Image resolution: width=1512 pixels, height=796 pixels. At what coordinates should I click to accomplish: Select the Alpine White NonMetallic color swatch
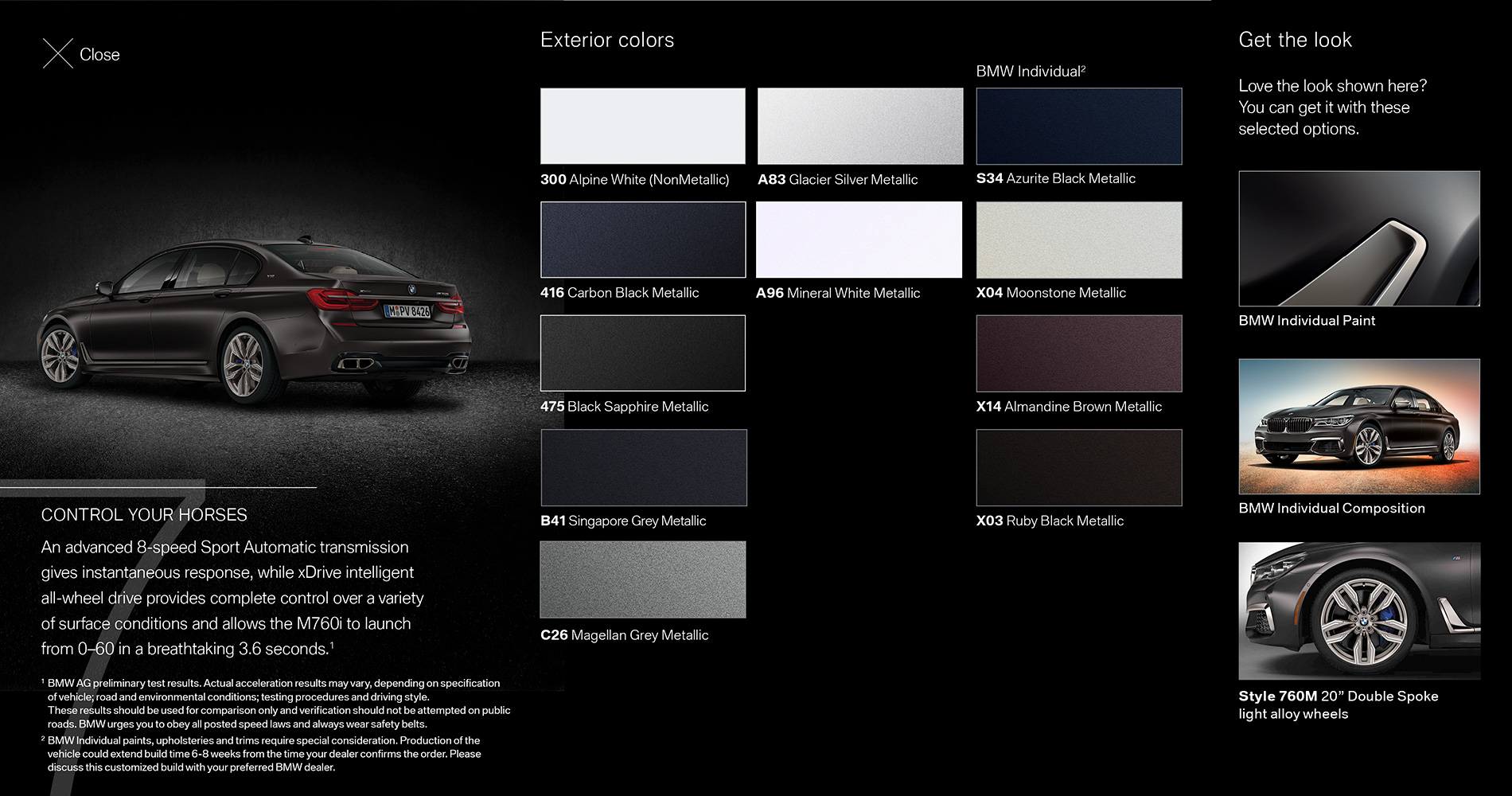pos(643,126)
